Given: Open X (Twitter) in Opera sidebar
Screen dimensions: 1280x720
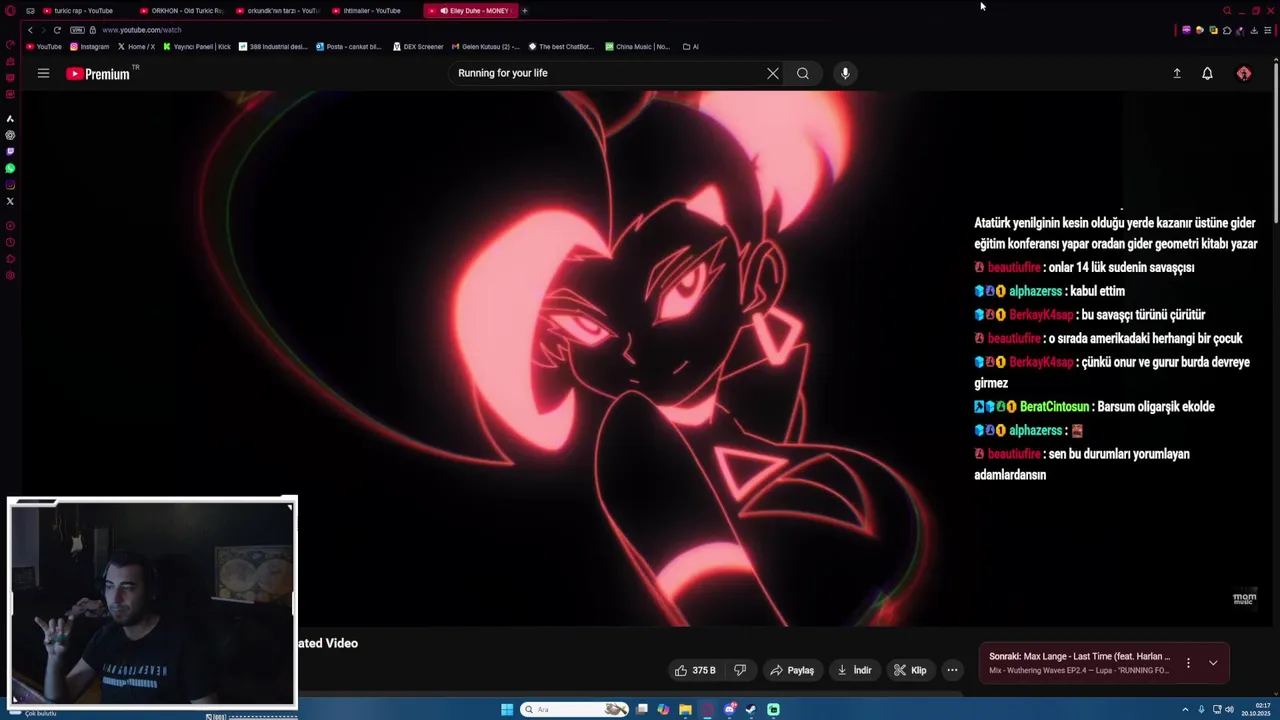Looking at the screenshot, I should coord(10,201).
